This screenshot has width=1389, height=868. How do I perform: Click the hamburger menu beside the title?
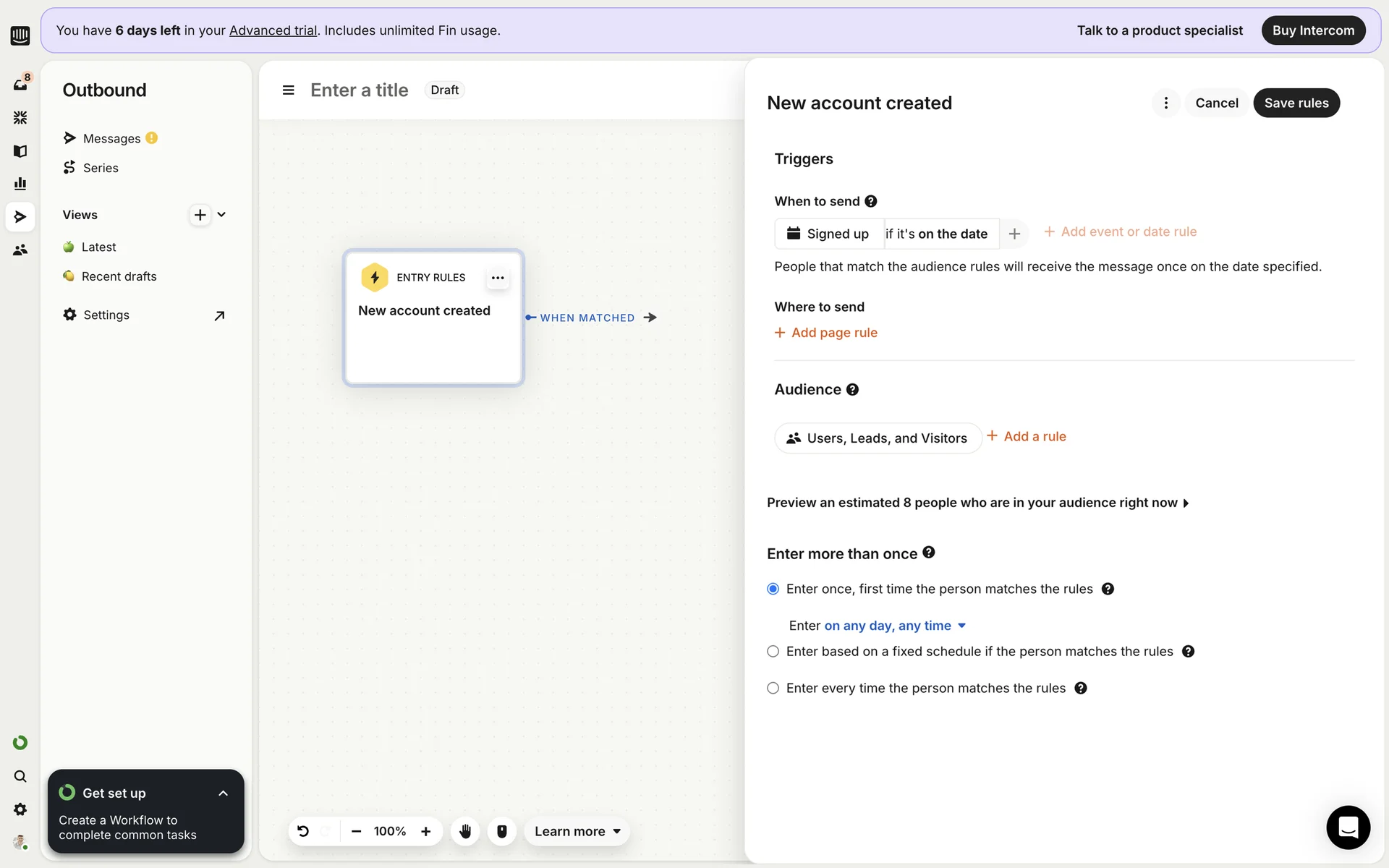click(x=288, y=90)
